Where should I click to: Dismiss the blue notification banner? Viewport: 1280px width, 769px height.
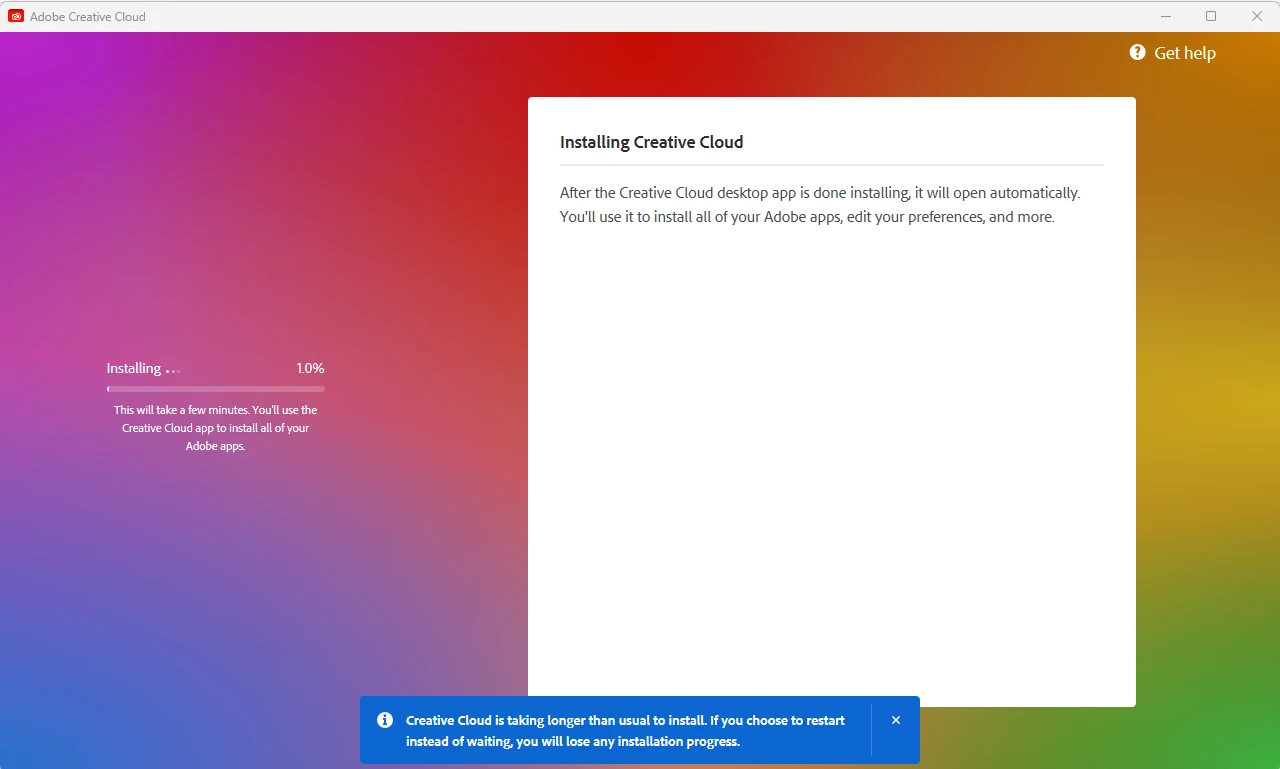(896, 720)
